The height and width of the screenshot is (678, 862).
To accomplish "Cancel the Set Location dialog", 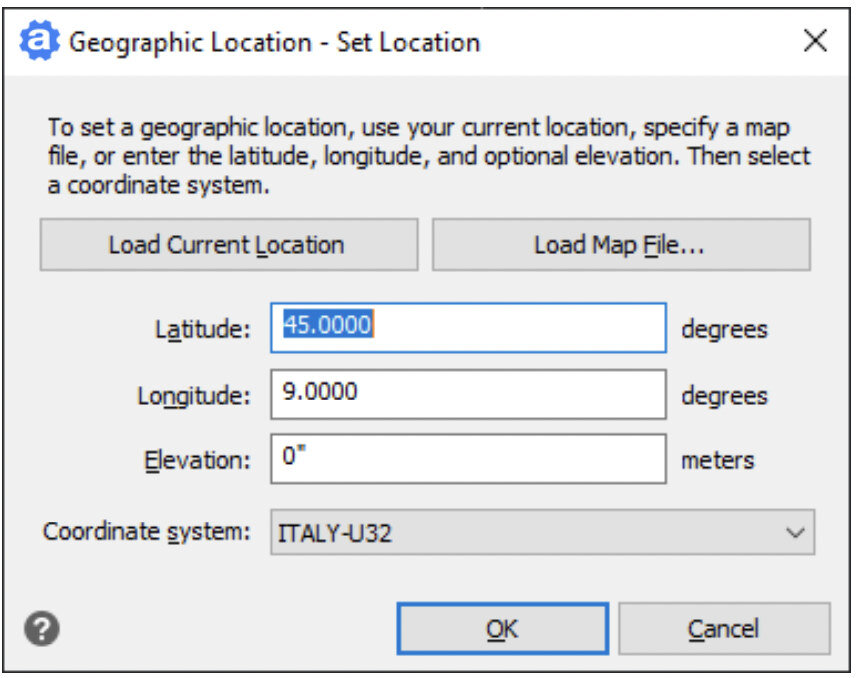I will (x=723, y=629).
